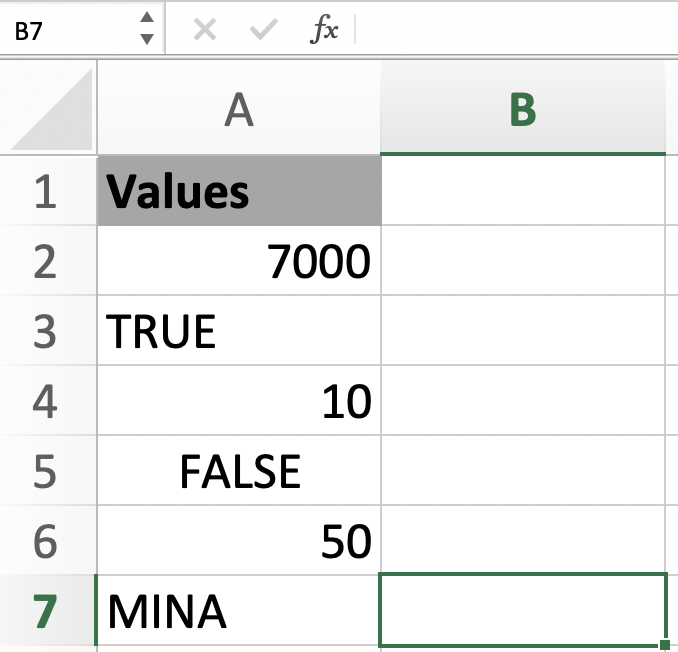Select column B header
Viewport: 678px width, 652px height.
click(522, 111)
